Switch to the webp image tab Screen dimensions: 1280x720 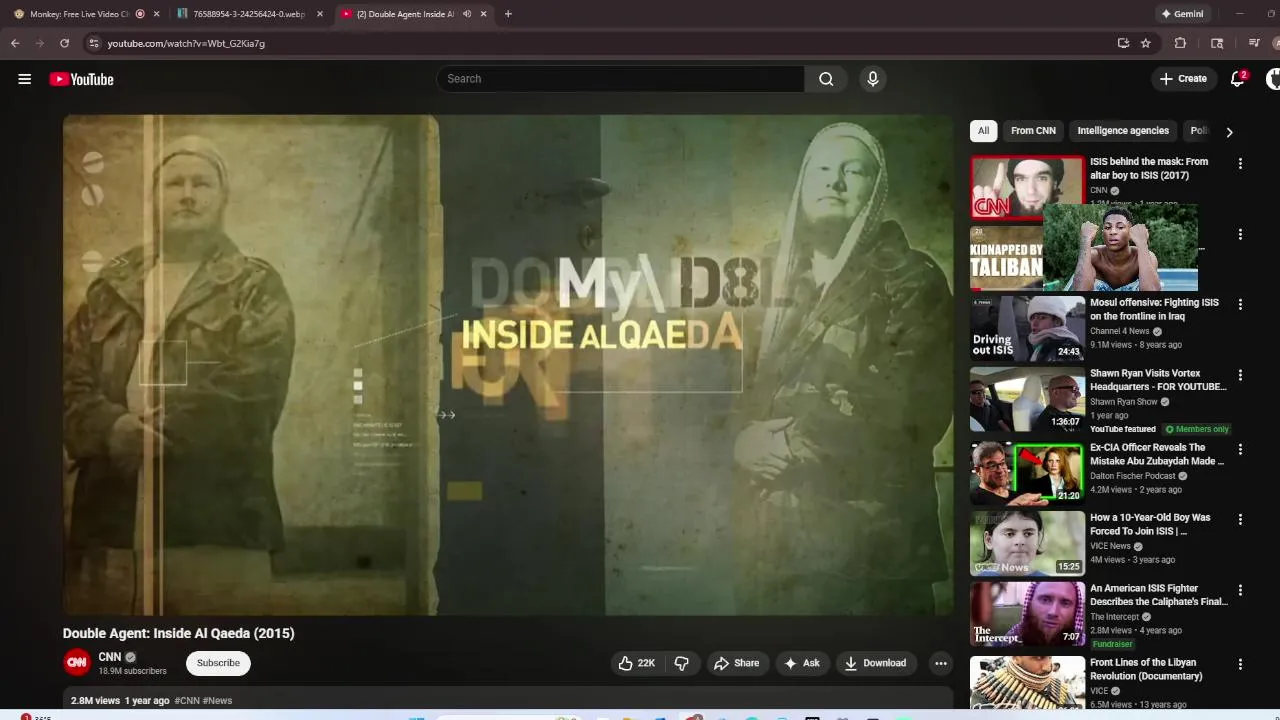tap(248, 14)
